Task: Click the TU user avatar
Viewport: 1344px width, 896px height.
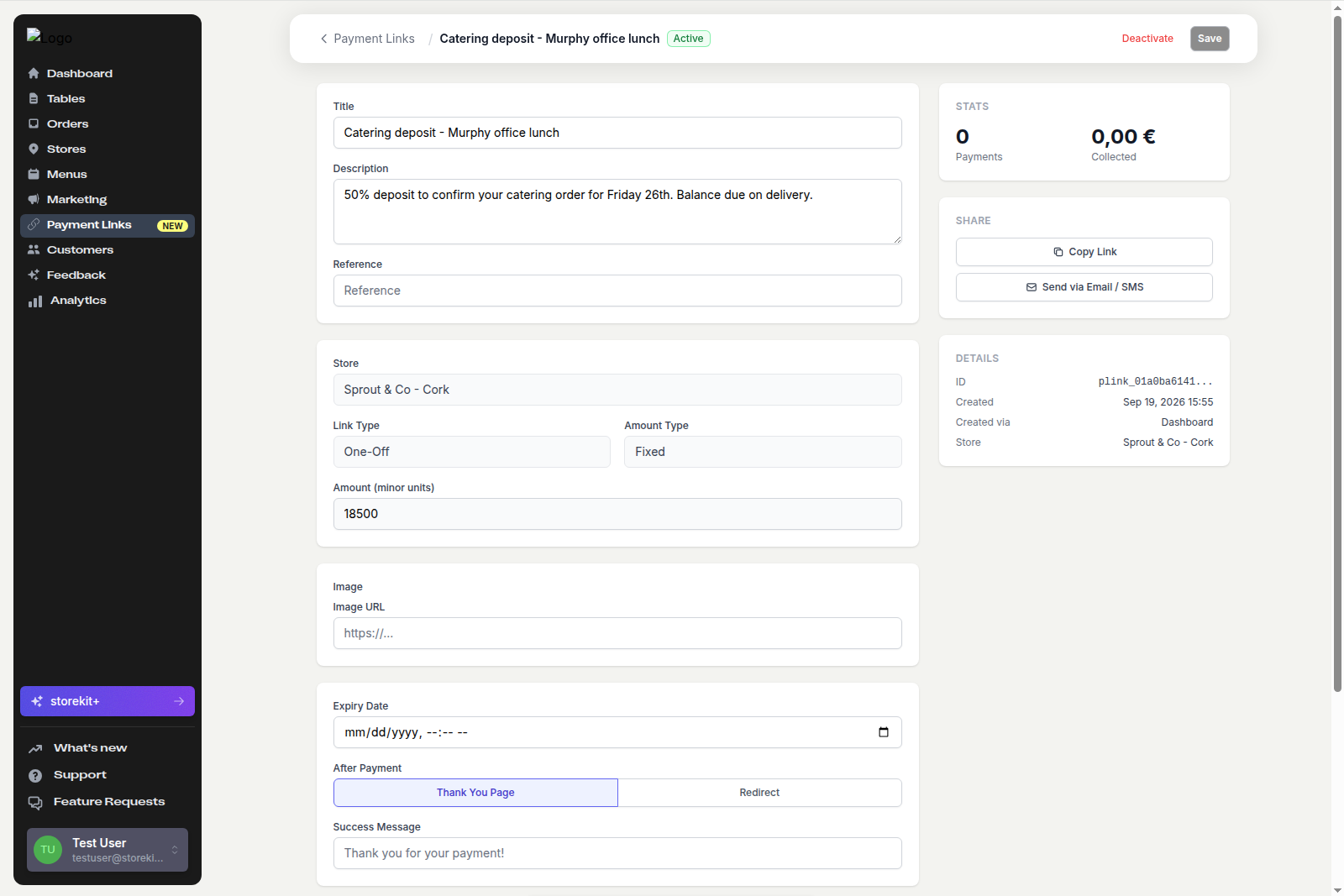Action: pyautogui.click(x=48, y=850)
